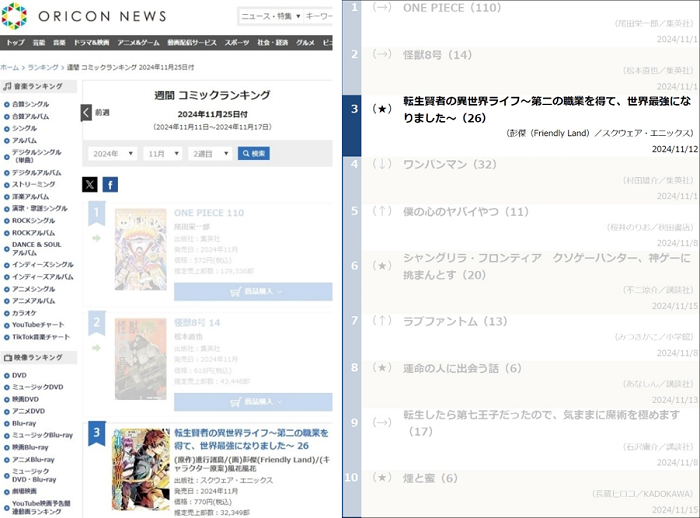This screenshot has width=700, height=518.
Task: Open 劇場映画 ranking in sidebar
Action: click(x=25, y=491)
